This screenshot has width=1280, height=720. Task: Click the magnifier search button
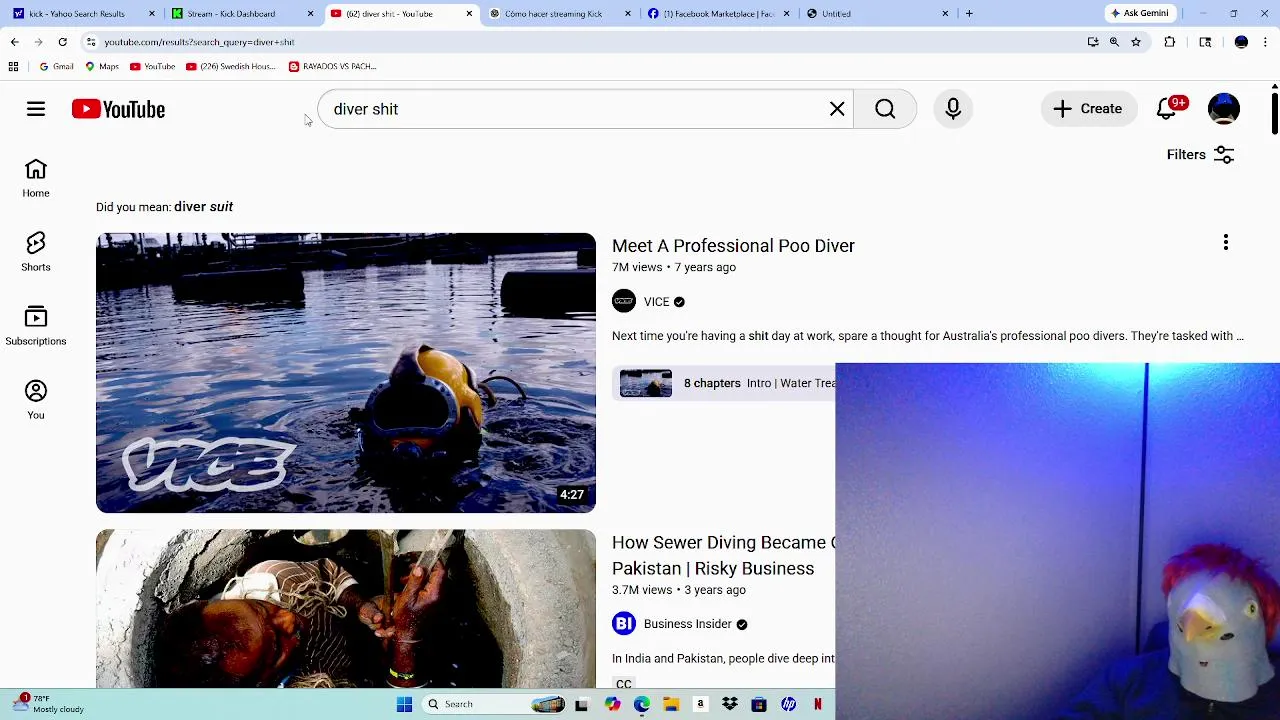pos(885,109)
